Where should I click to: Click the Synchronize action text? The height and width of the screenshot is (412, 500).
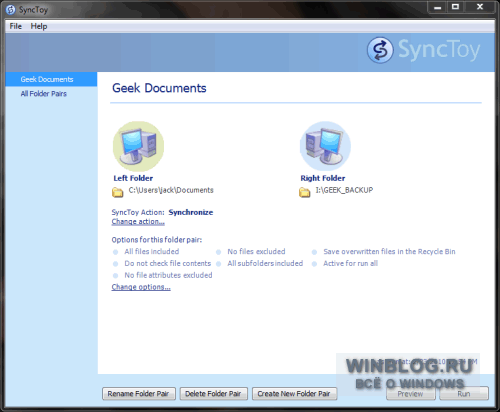tap(191, 212)
